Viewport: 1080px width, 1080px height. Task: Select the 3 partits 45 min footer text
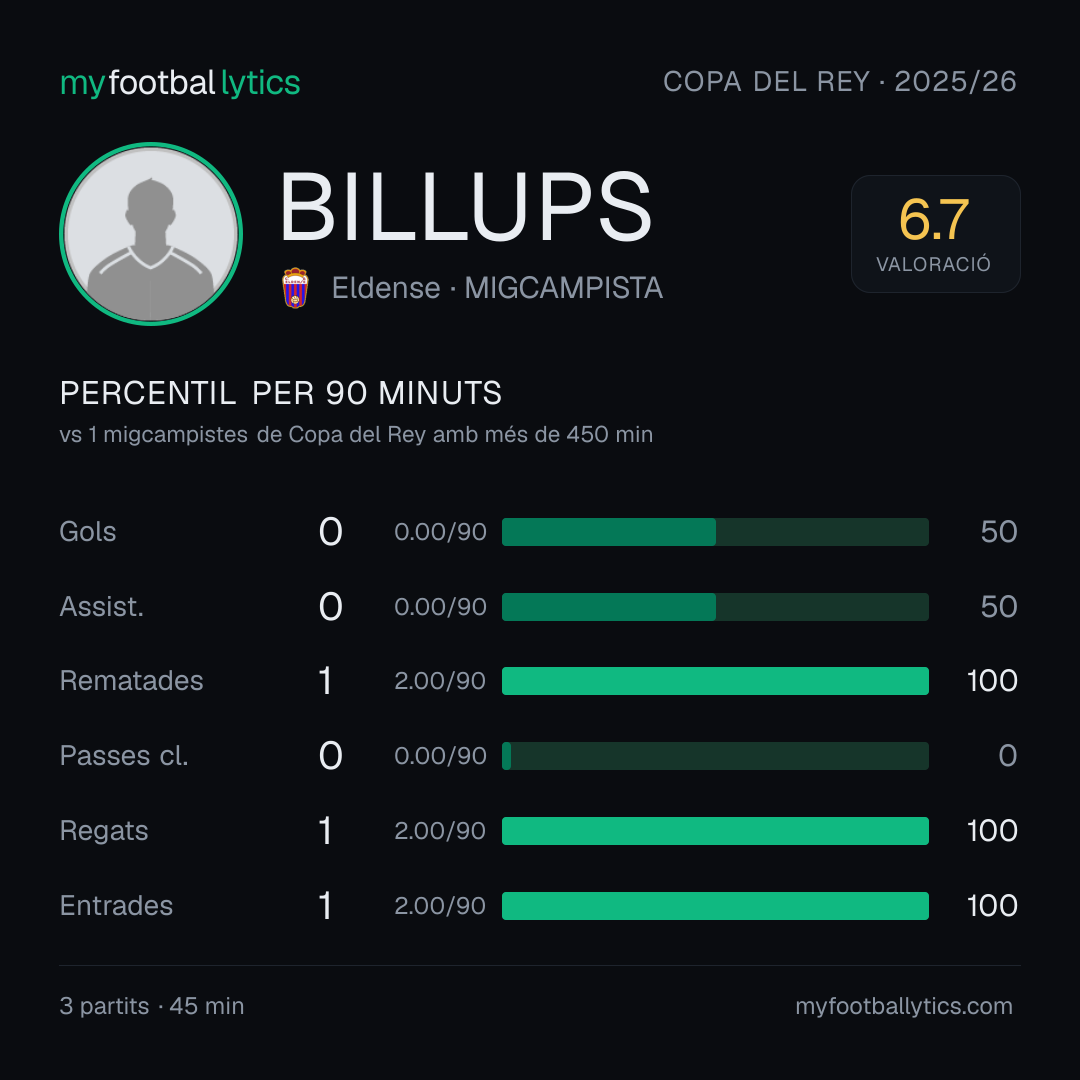click(152, 1006)
